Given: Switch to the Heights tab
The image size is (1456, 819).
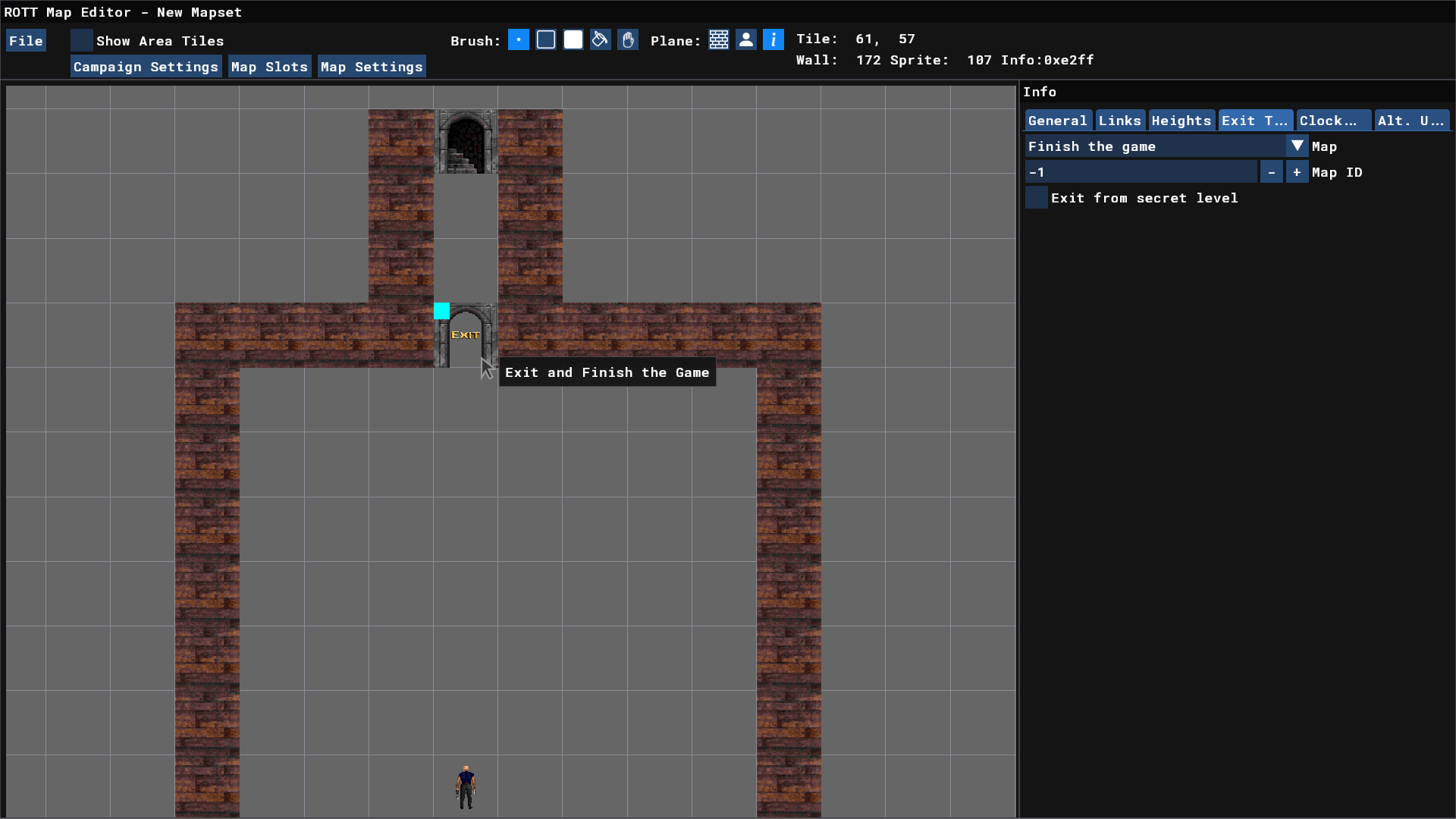Looking at the screenshot, I should (1181, 121).
